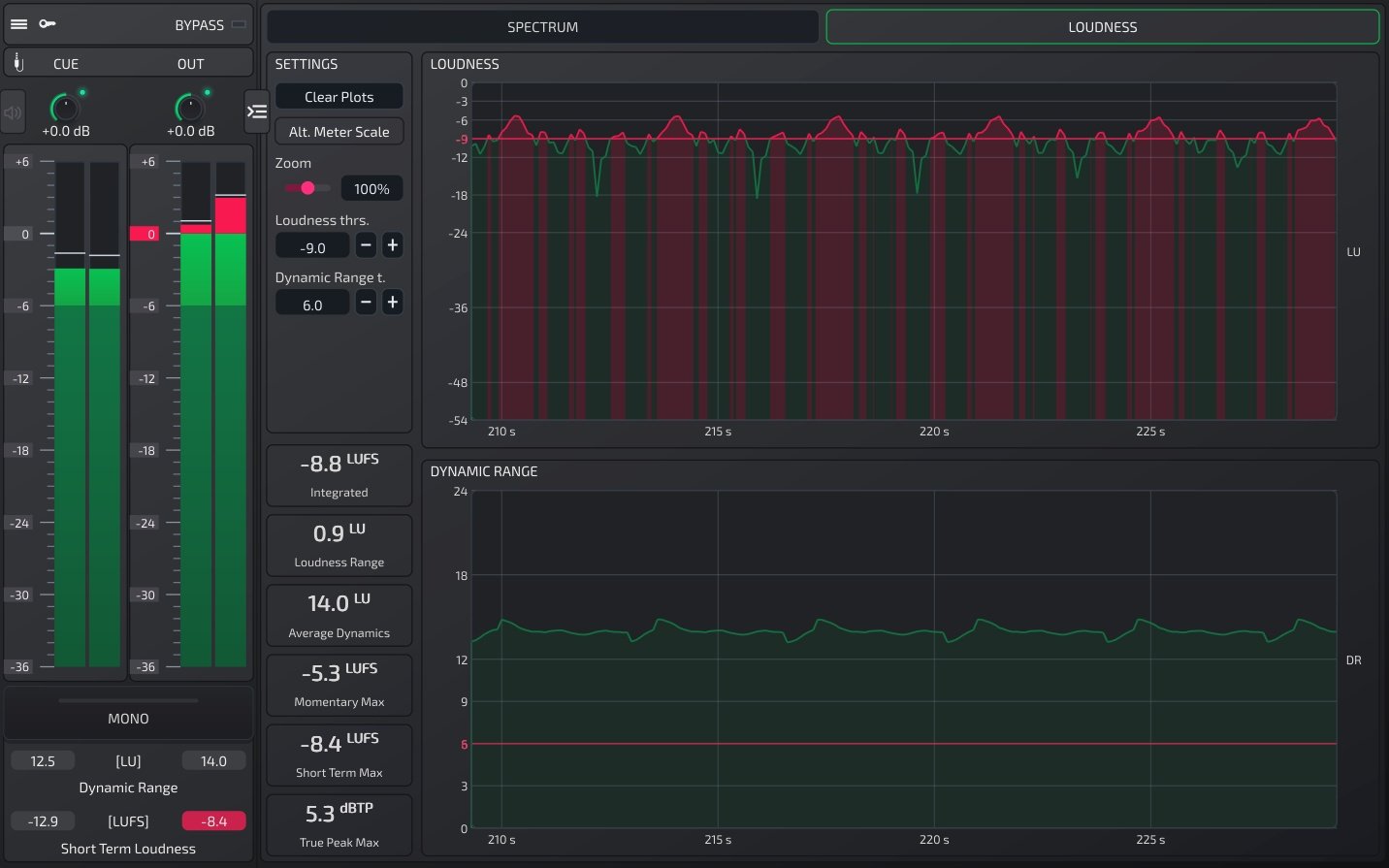The width and height of the screenshot is (1389, 868).
Task: Click the 12.5 Dynamic Range cue value
Action: tap(43, 761)
